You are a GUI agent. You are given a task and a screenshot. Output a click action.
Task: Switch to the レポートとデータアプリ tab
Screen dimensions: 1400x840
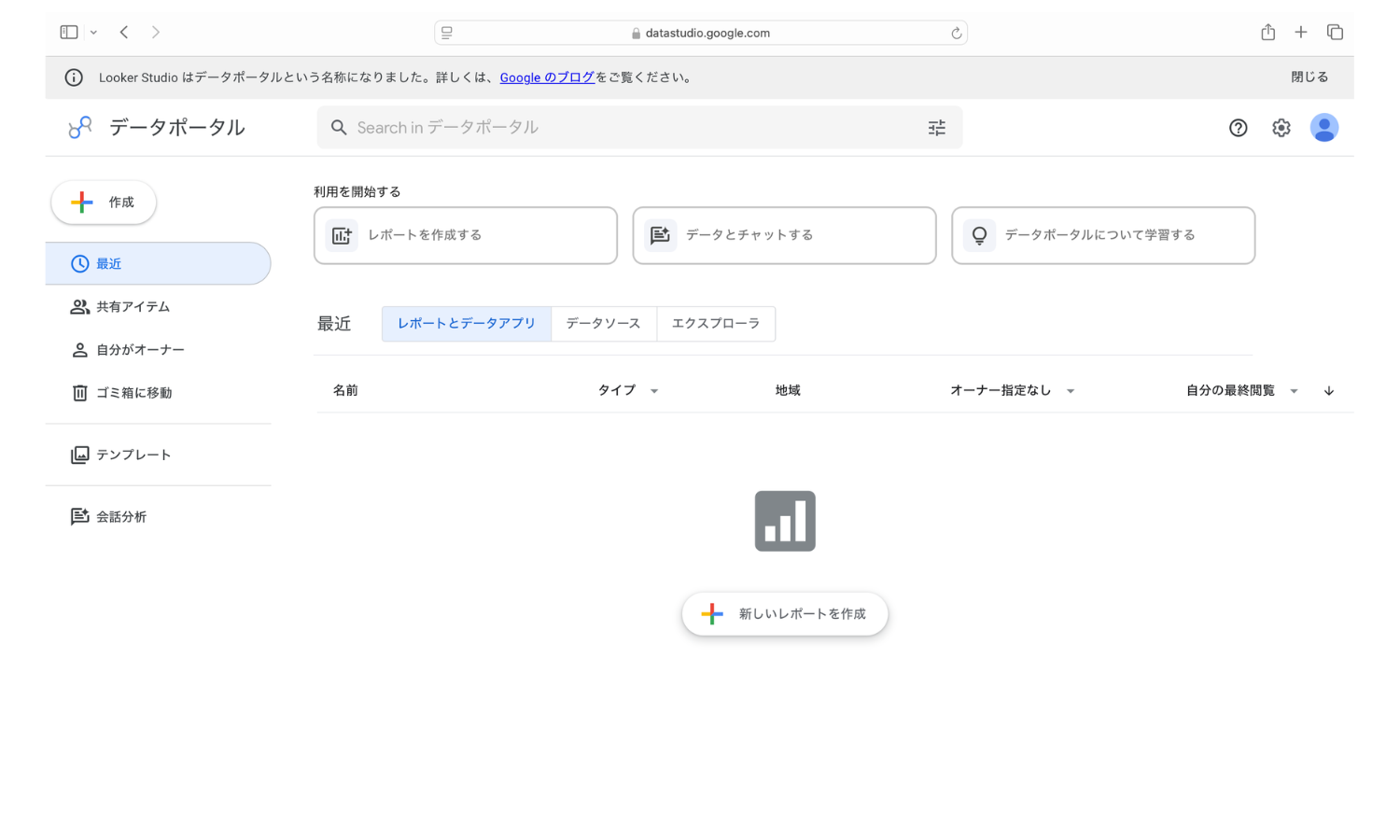[x=467, y=324]
